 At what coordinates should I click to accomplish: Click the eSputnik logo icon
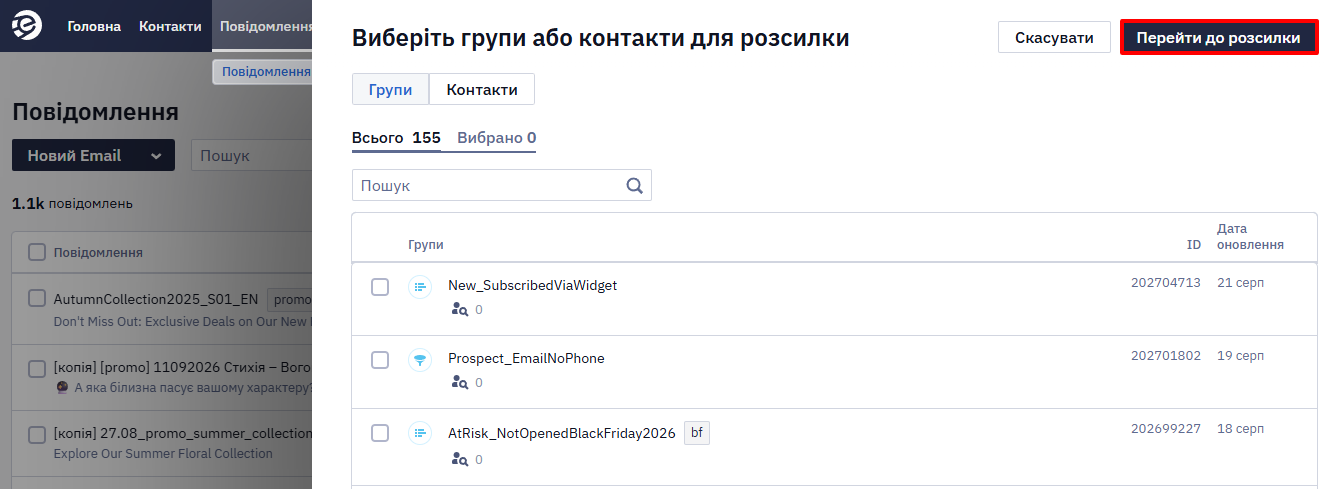(x=27, y=26)
